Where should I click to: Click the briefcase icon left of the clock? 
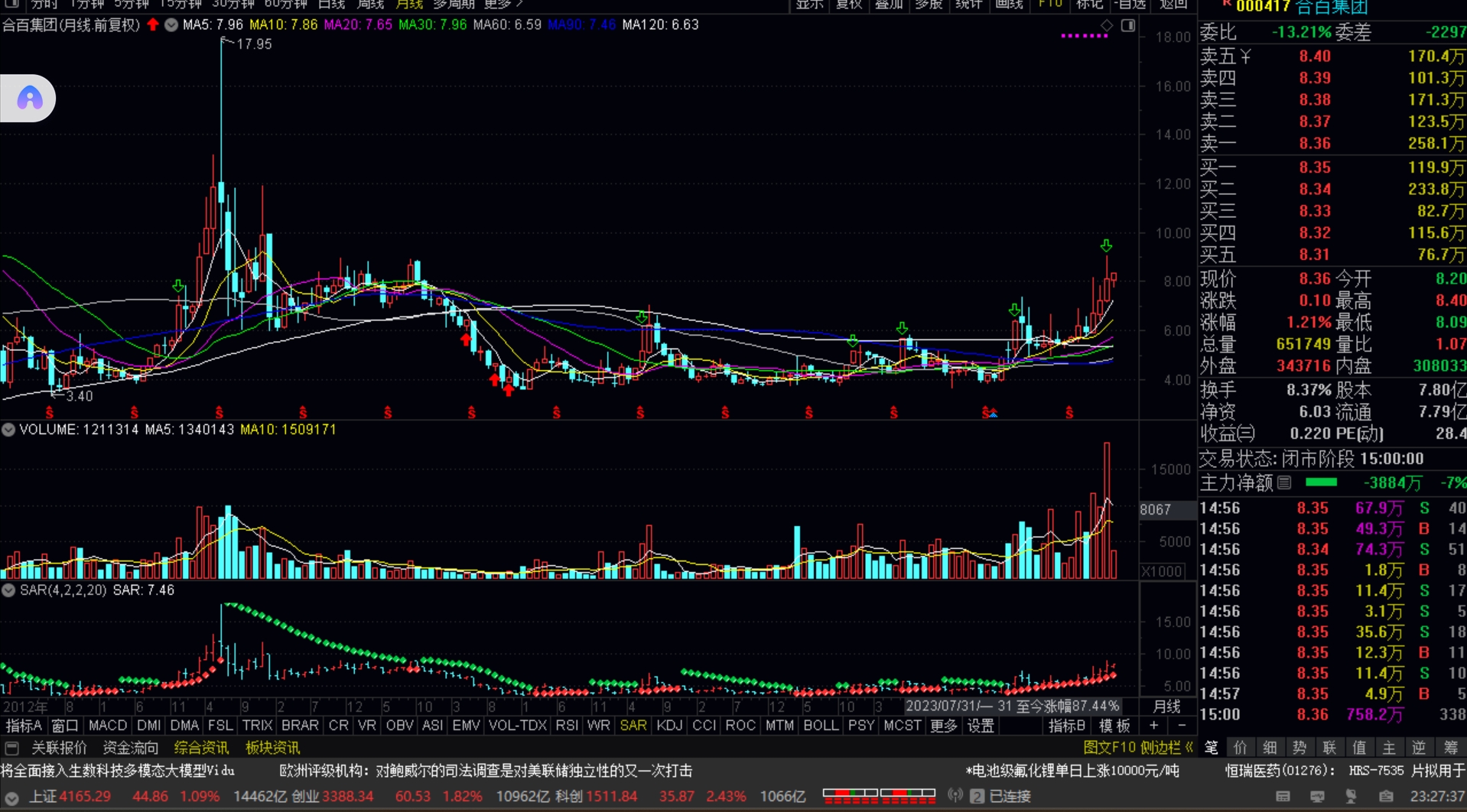click(1385, 797)
